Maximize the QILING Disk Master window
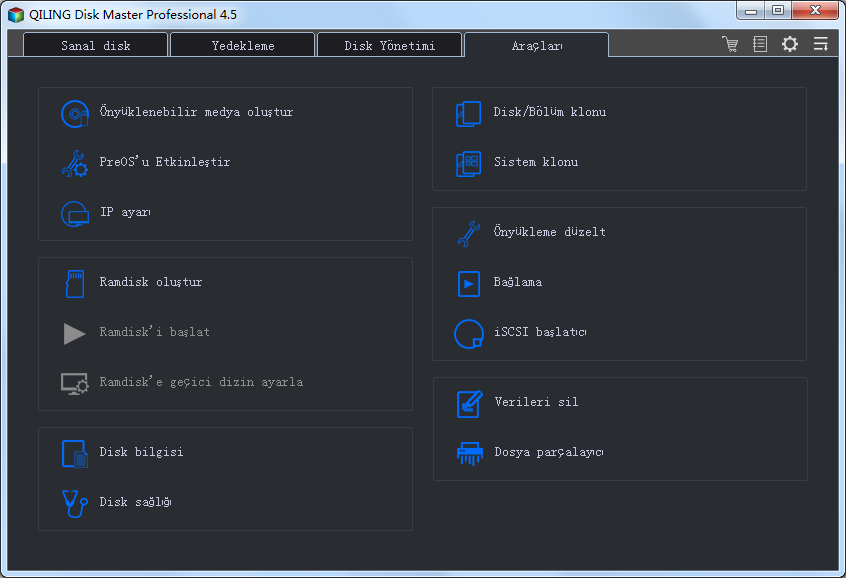 click(777, 11)
